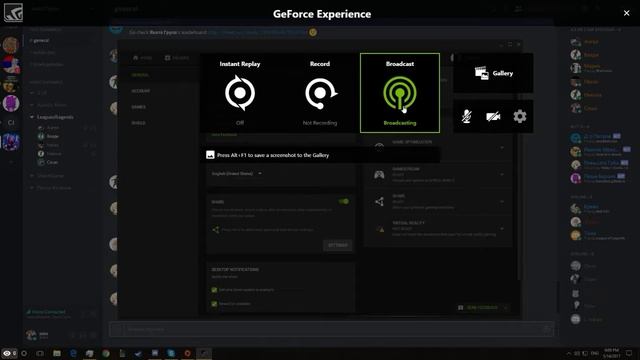Select General in the GeForce settings sidebar
Image resolution: width=640 pixels, height=360 pixels.
[140, 75]
